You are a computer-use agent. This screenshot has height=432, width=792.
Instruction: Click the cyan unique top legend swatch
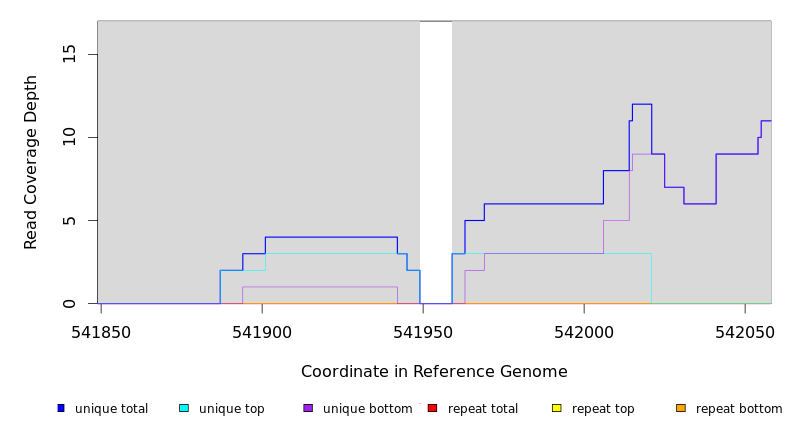point(184,408)
